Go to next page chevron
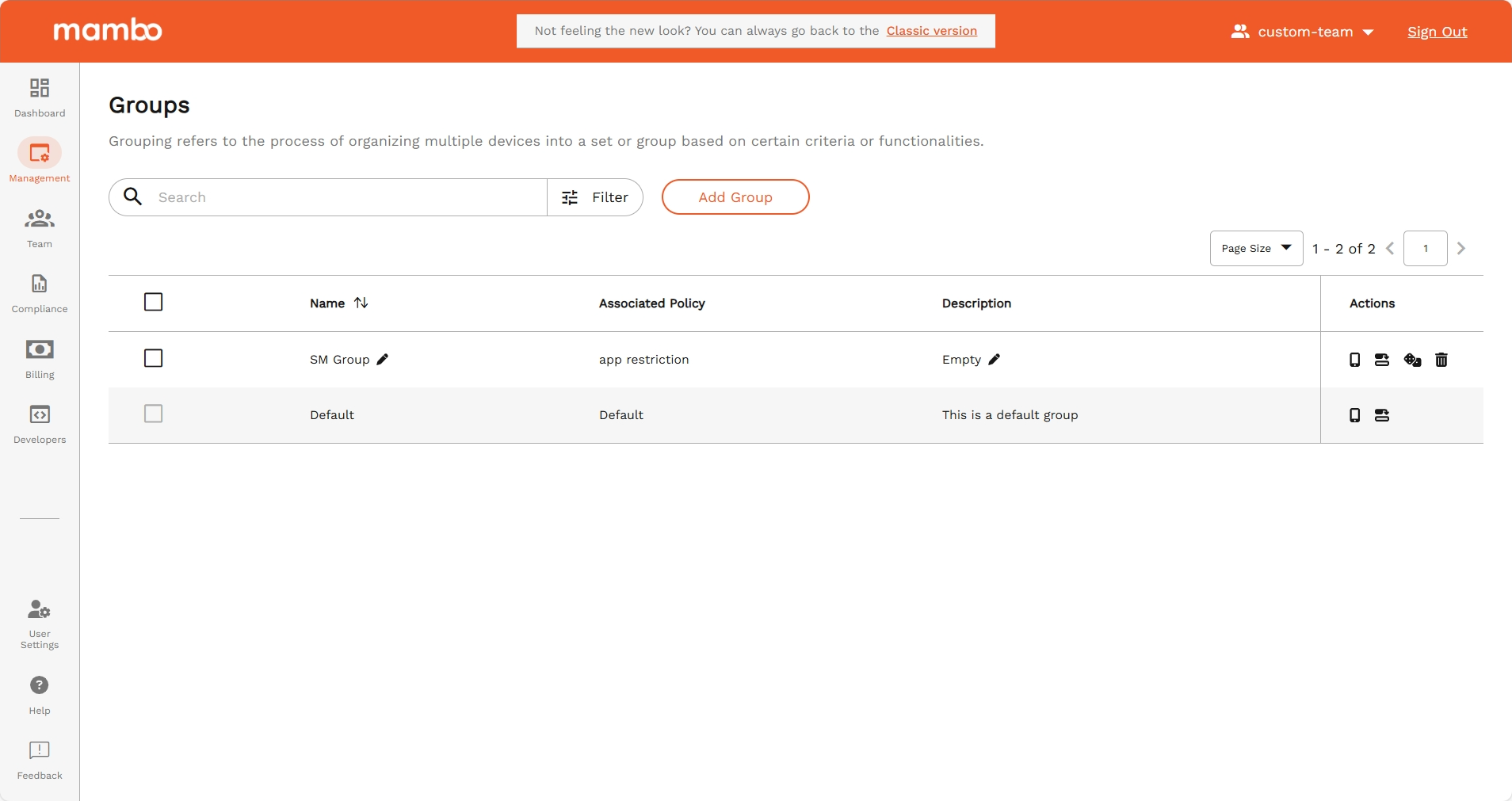 [x=1460, y=248]
